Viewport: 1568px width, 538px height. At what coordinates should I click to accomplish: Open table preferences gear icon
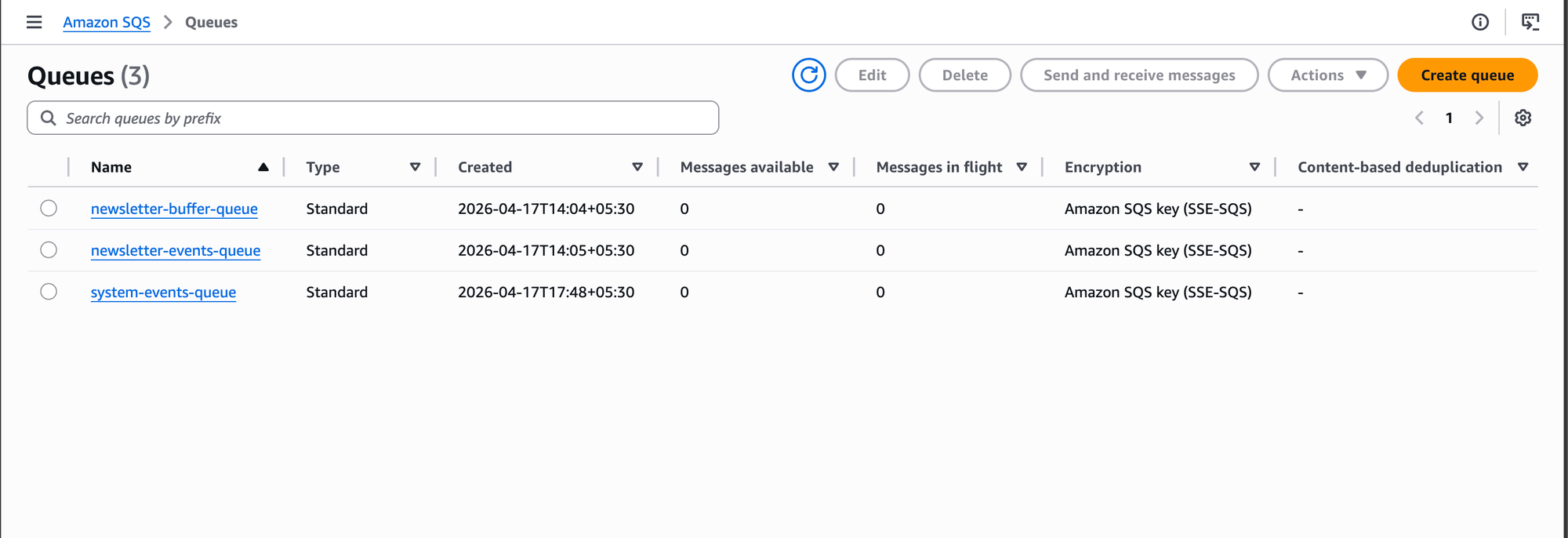tap(1523, 118)
